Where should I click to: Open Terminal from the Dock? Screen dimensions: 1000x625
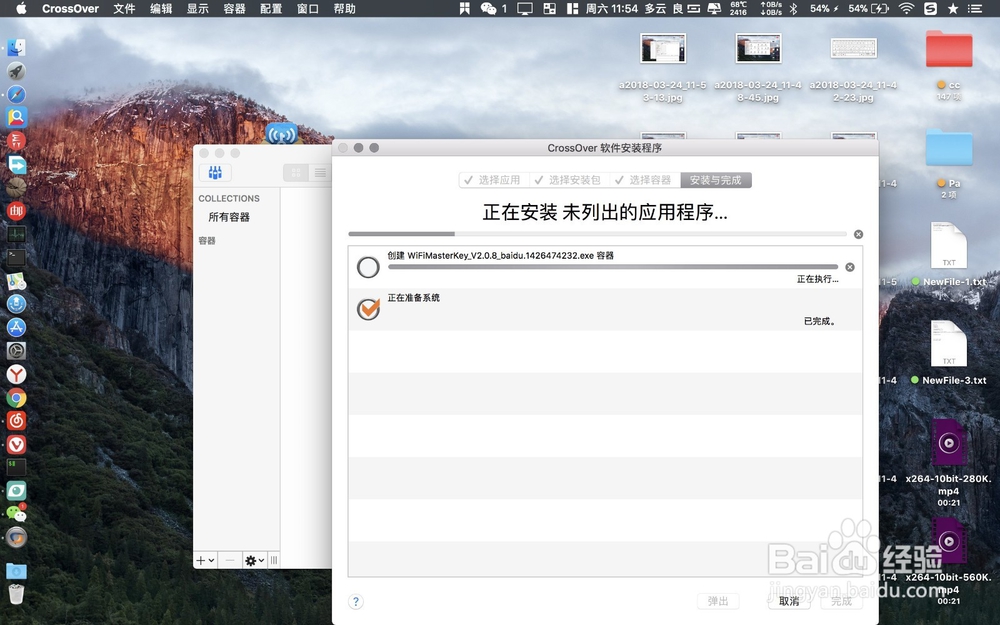16,257
